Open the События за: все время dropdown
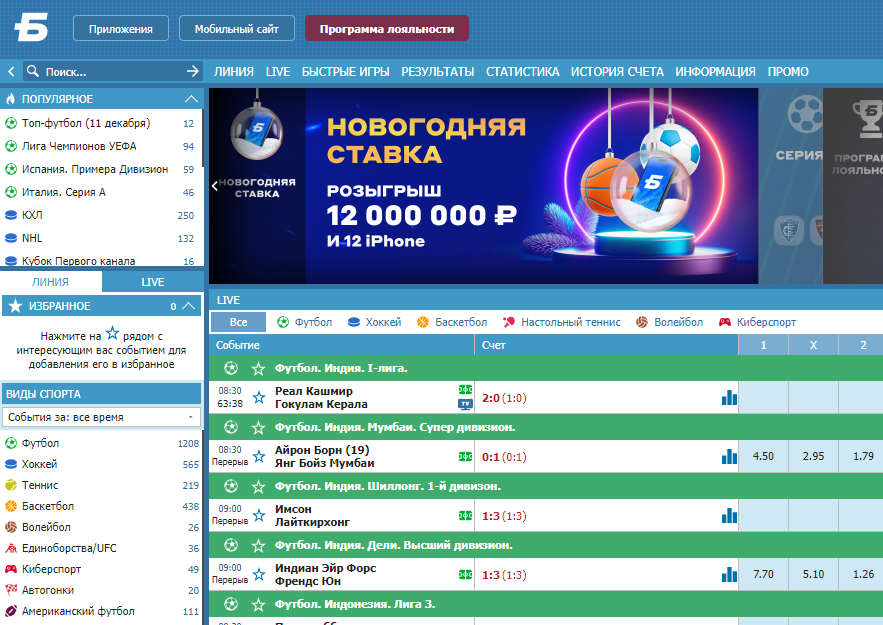This screenshot has width=883, height=625. coord(101,417)
